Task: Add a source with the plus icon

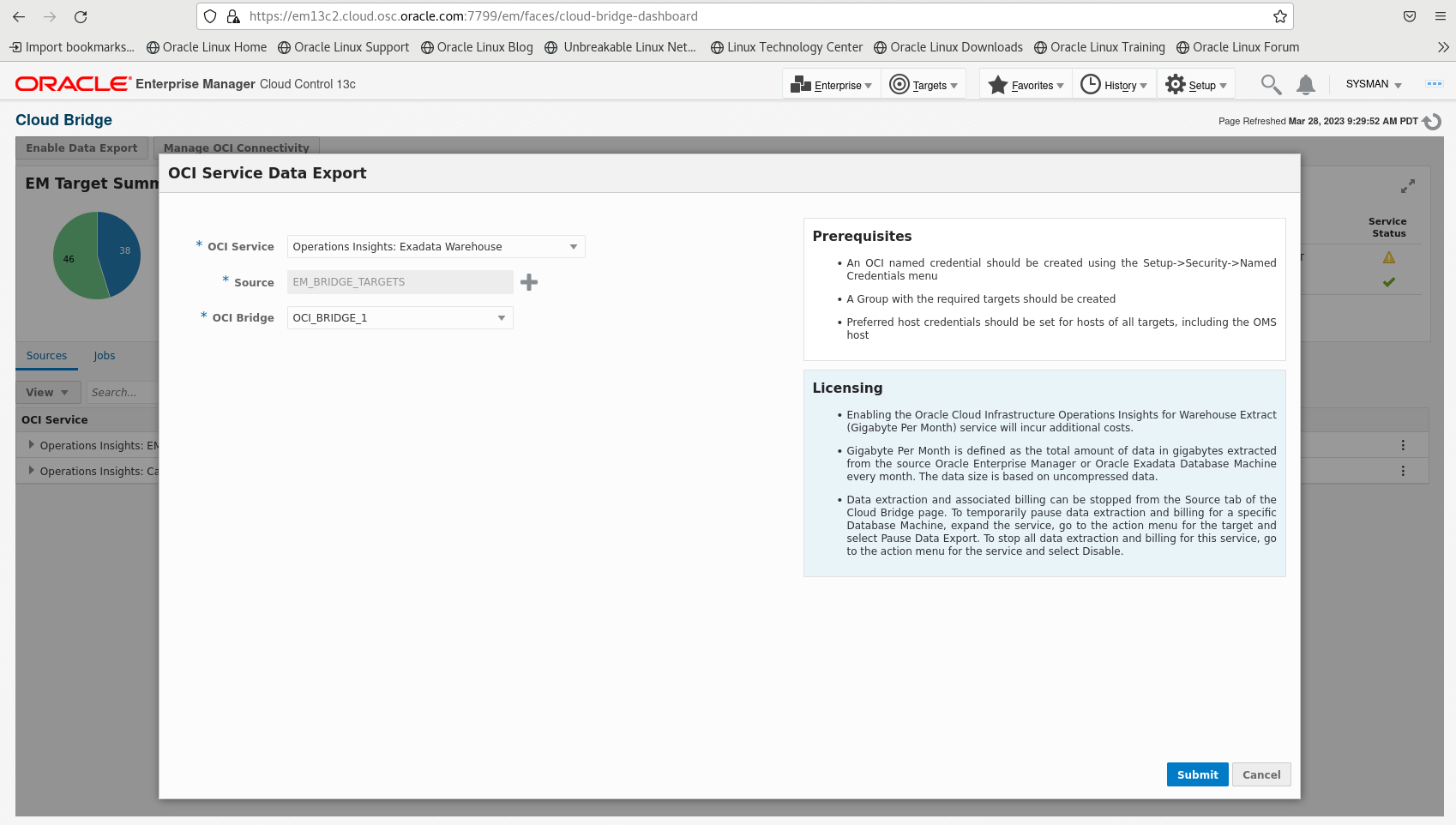Action: pos(529,282)
